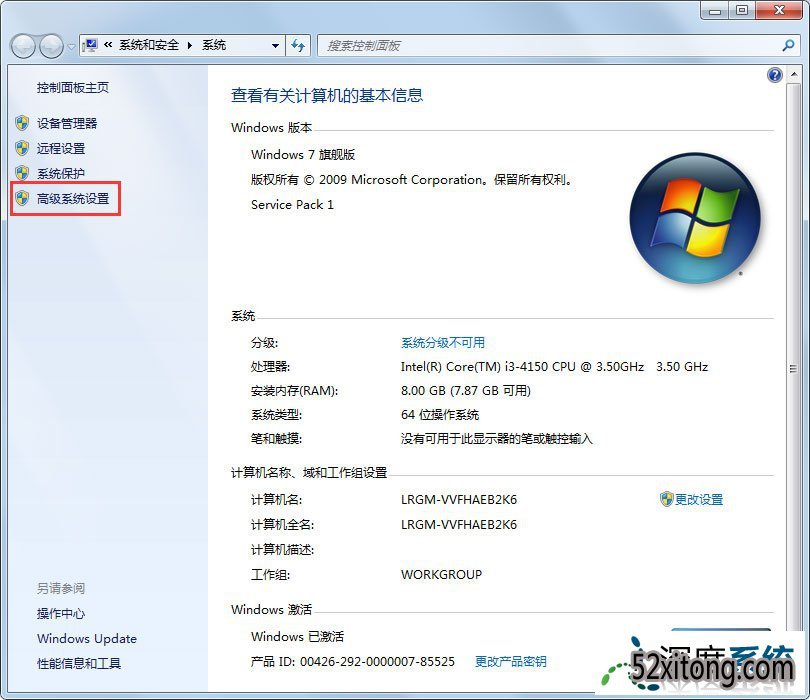Image resolution: width=810 pixels, height=700 pixels.
Task: Click the Forward navigation arrow button
Action: coord(52,46)
